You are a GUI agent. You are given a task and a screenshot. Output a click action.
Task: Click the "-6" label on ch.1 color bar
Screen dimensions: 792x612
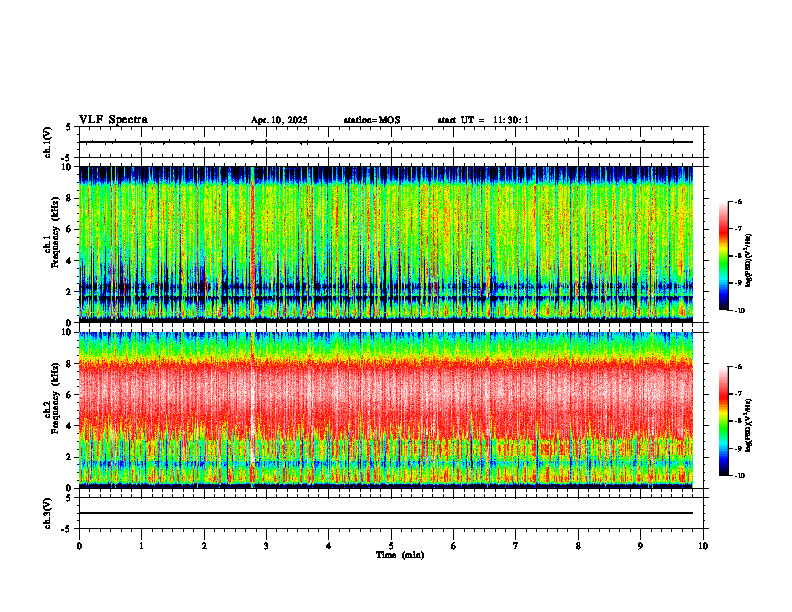(x=738, y=202)
